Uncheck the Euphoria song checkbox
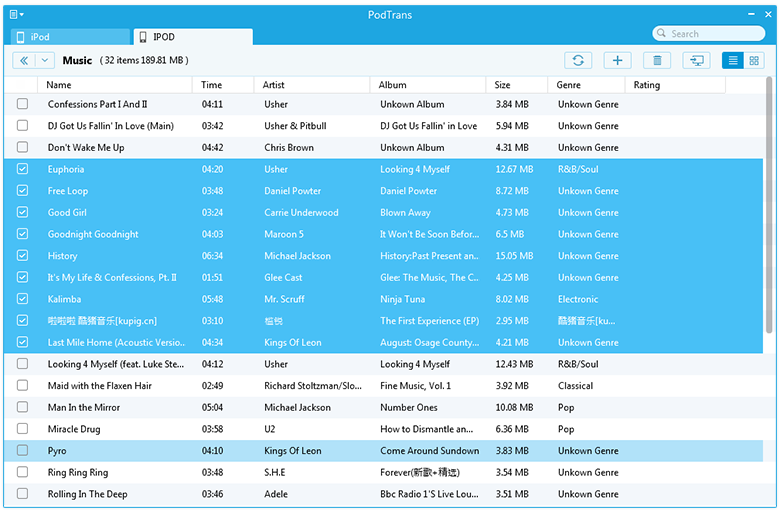The width and height of the screenshot is (780, 512). 22,169
